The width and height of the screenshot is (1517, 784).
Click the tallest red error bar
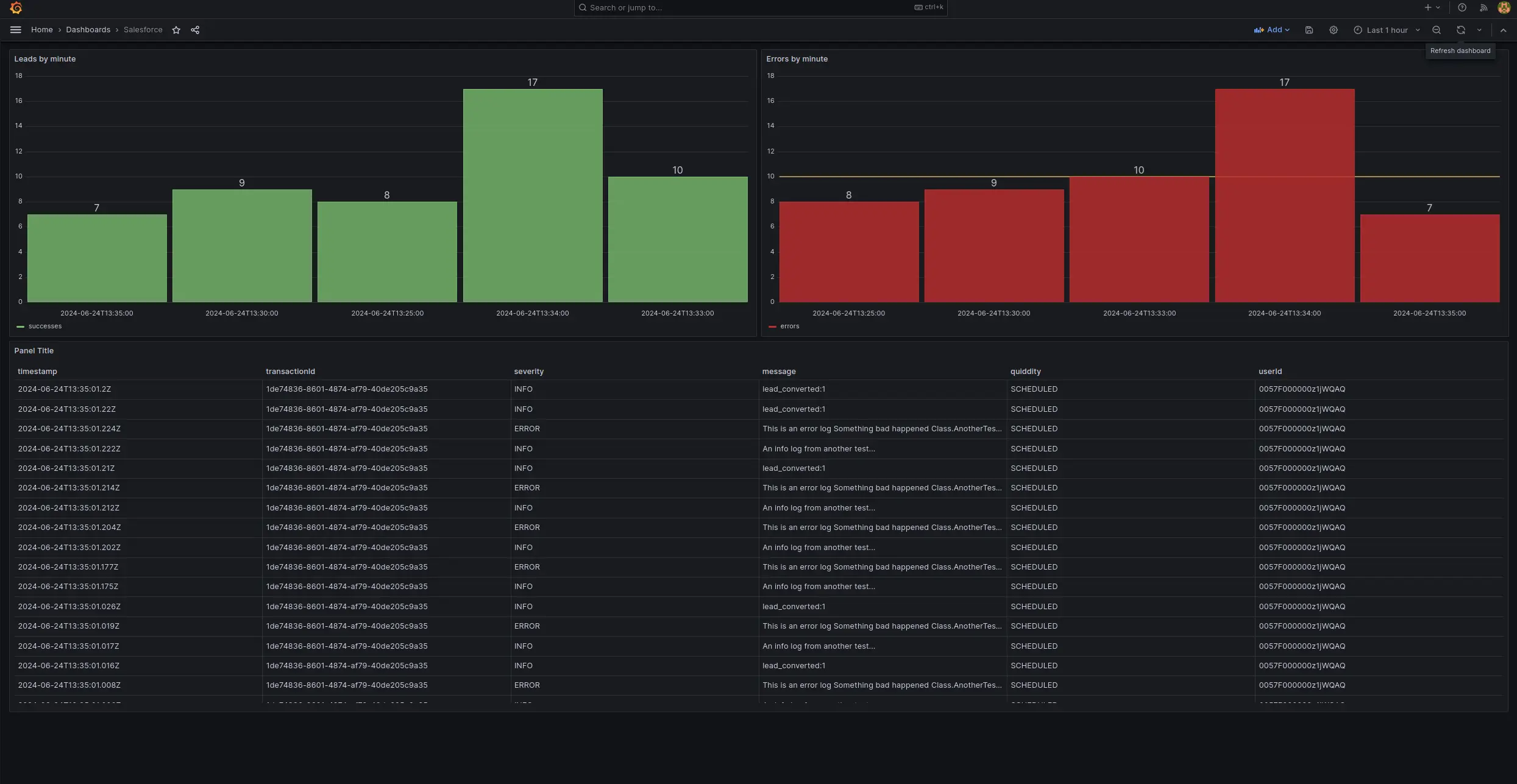coord(1284,195)
